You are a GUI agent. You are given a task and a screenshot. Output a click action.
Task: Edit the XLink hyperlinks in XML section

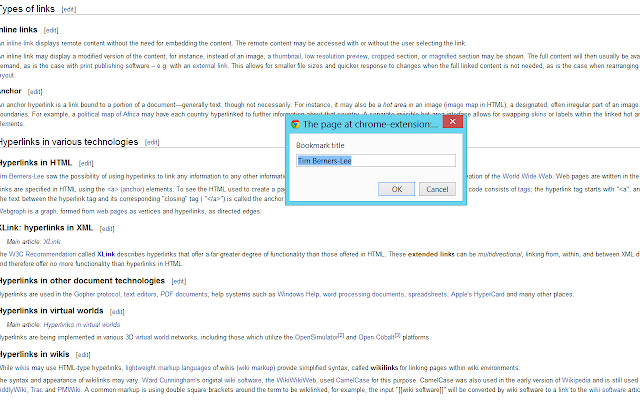tap(107, 229)
